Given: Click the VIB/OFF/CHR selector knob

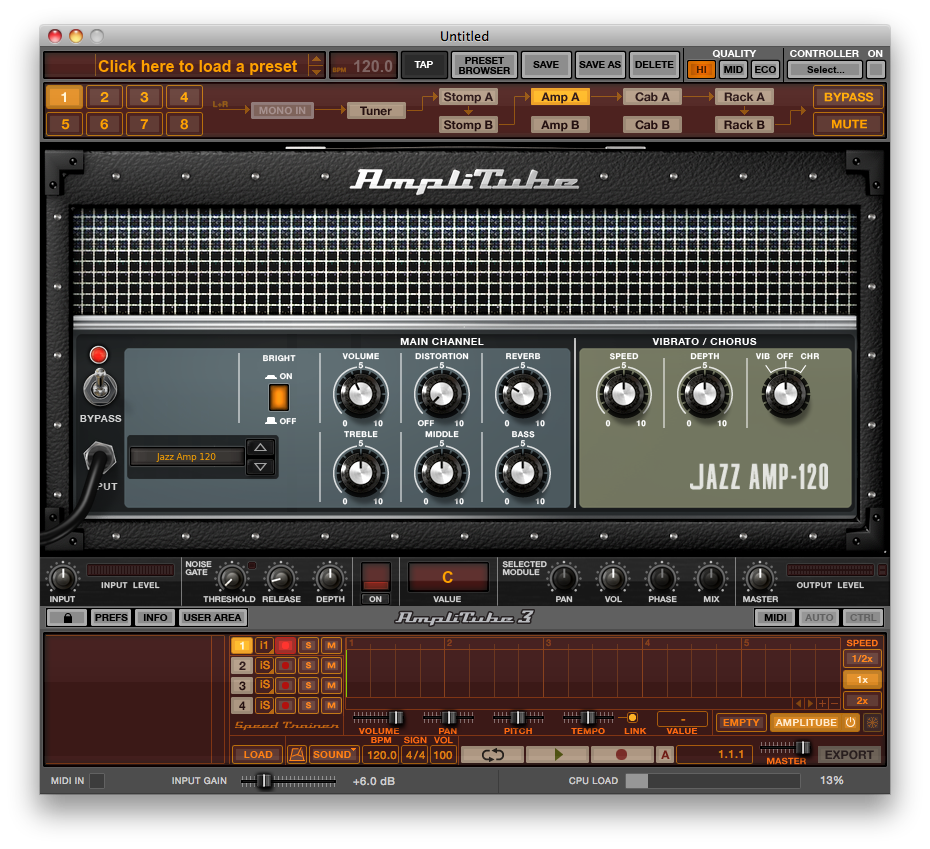Looking at the screenshot, I should (x=786, y=393).
